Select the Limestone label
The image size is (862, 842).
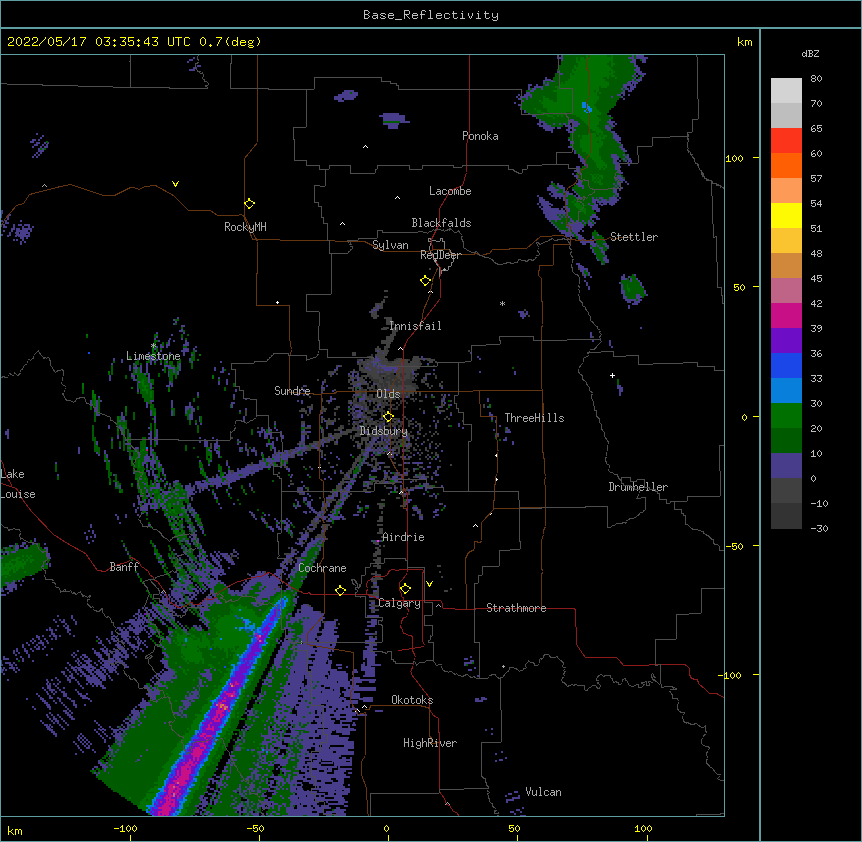tap(153, 356)
